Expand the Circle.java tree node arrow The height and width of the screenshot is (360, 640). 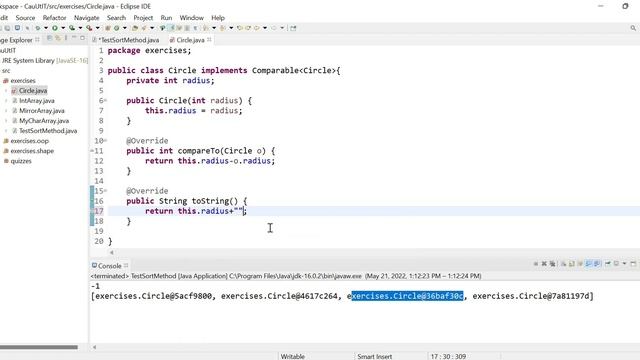6,91
